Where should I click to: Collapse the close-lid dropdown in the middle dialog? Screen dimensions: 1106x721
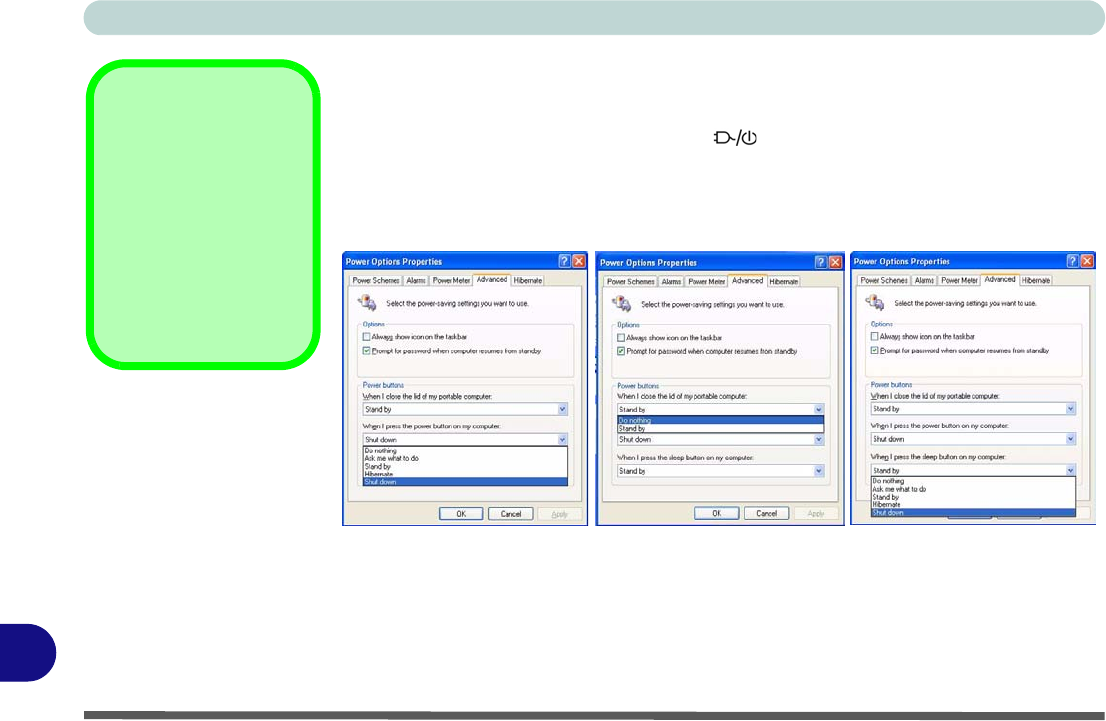[x=818, y=409]
